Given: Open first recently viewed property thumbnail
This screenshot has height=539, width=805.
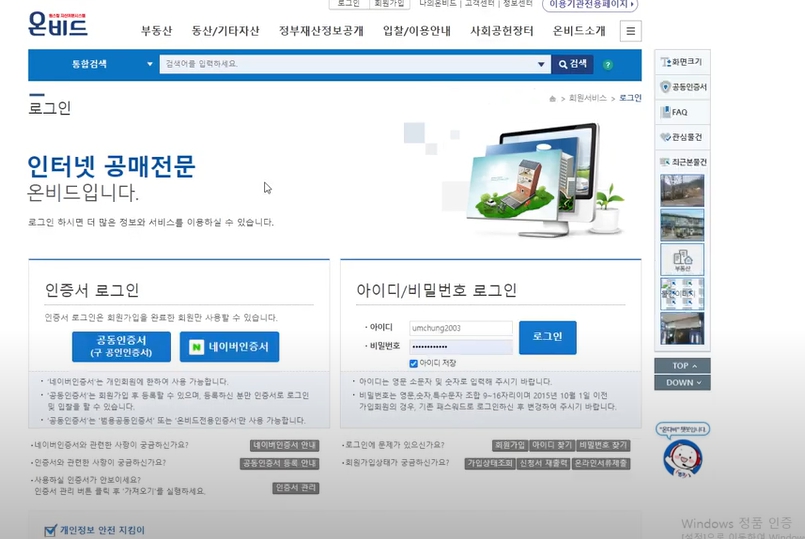Looking at the screenshot, I should click(682, 190).
